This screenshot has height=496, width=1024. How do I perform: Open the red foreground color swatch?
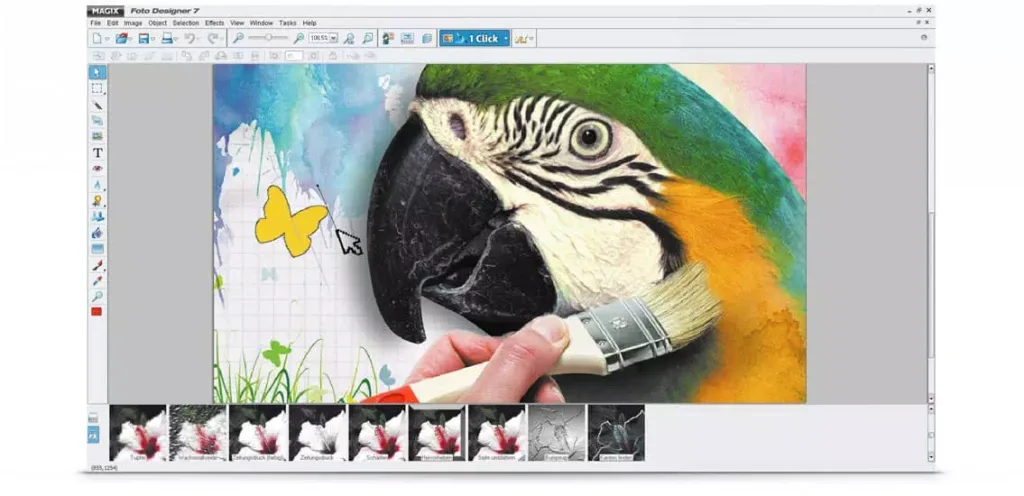coord(97,312)
